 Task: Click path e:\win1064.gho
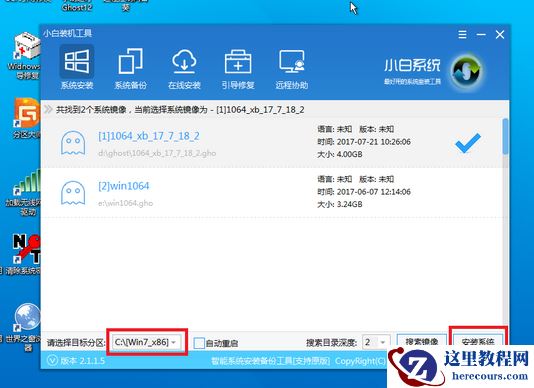tap(125, 203)
